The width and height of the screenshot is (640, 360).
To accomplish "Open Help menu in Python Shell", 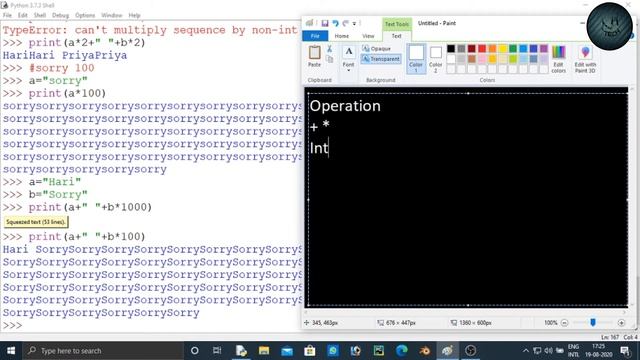I will [134, 15].
